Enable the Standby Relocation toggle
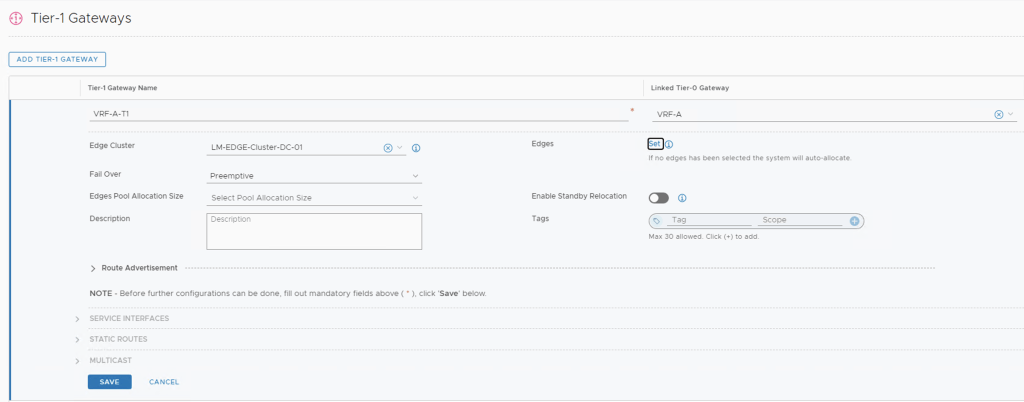This screenshot has height=402, width=1024. point(658,198)
